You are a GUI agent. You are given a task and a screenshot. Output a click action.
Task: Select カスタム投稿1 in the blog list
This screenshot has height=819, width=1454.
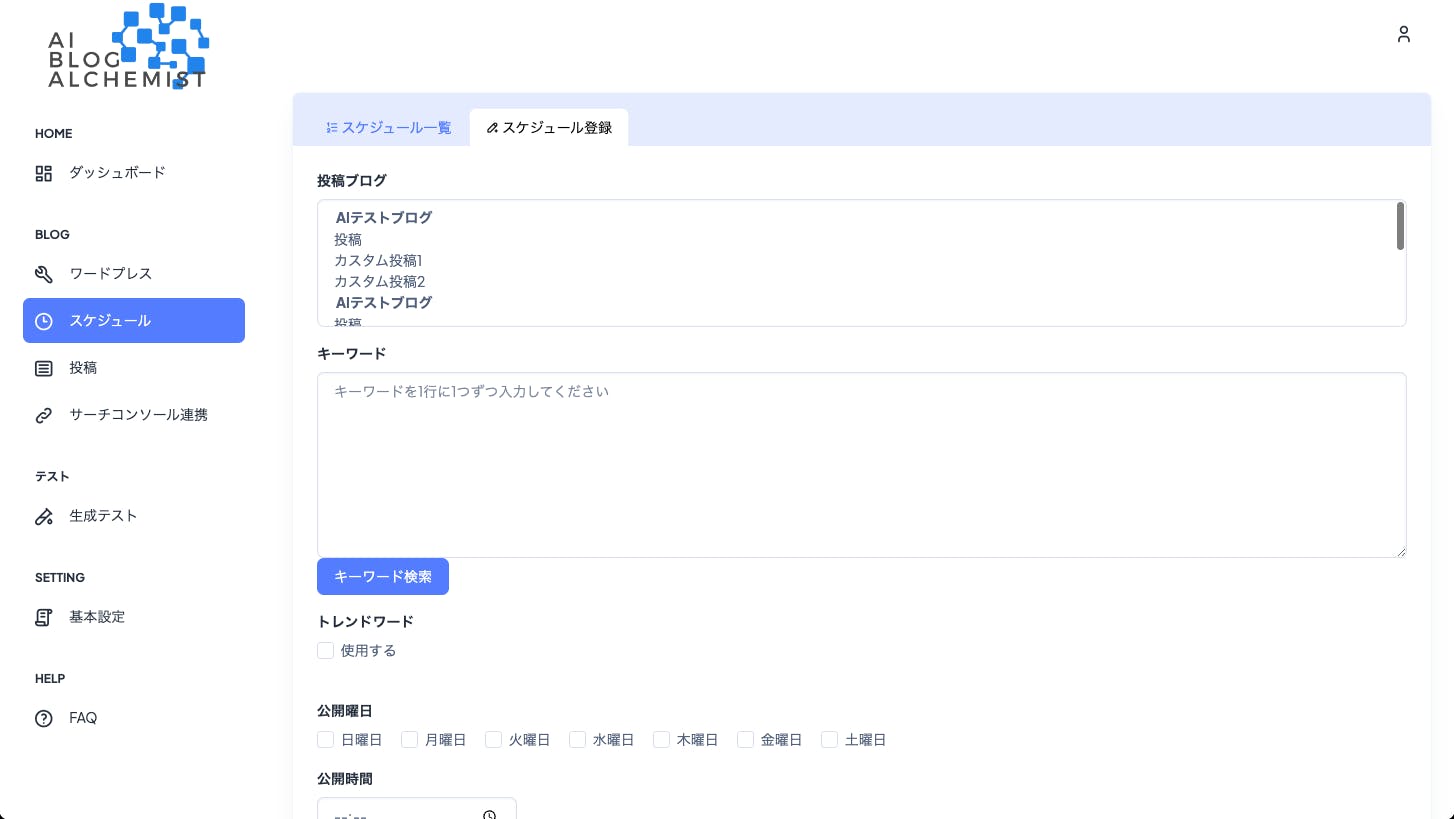(x=378, y=261)
